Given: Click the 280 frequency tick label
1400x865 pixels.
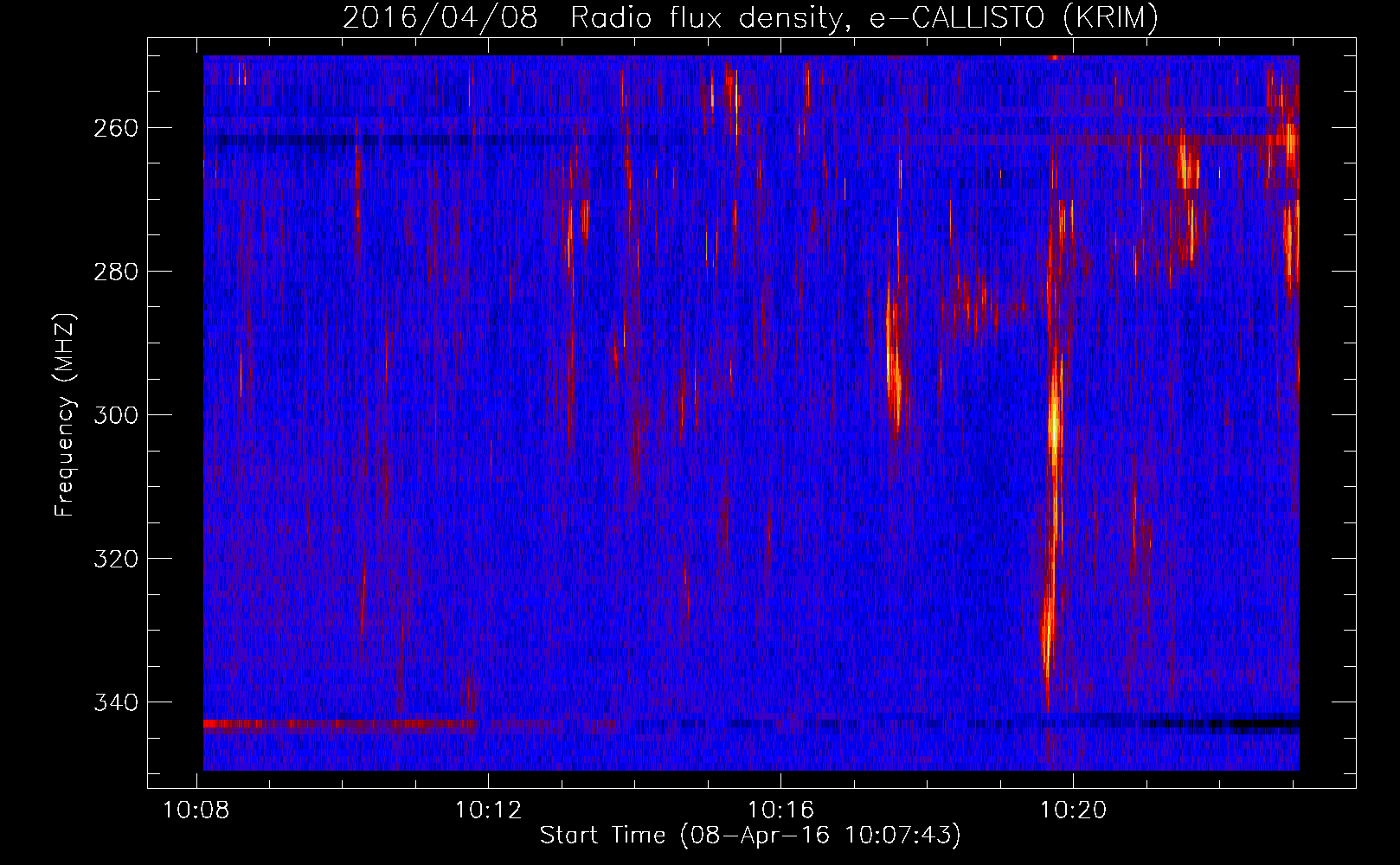Looking at the screenshot, I should pos(115,272).
